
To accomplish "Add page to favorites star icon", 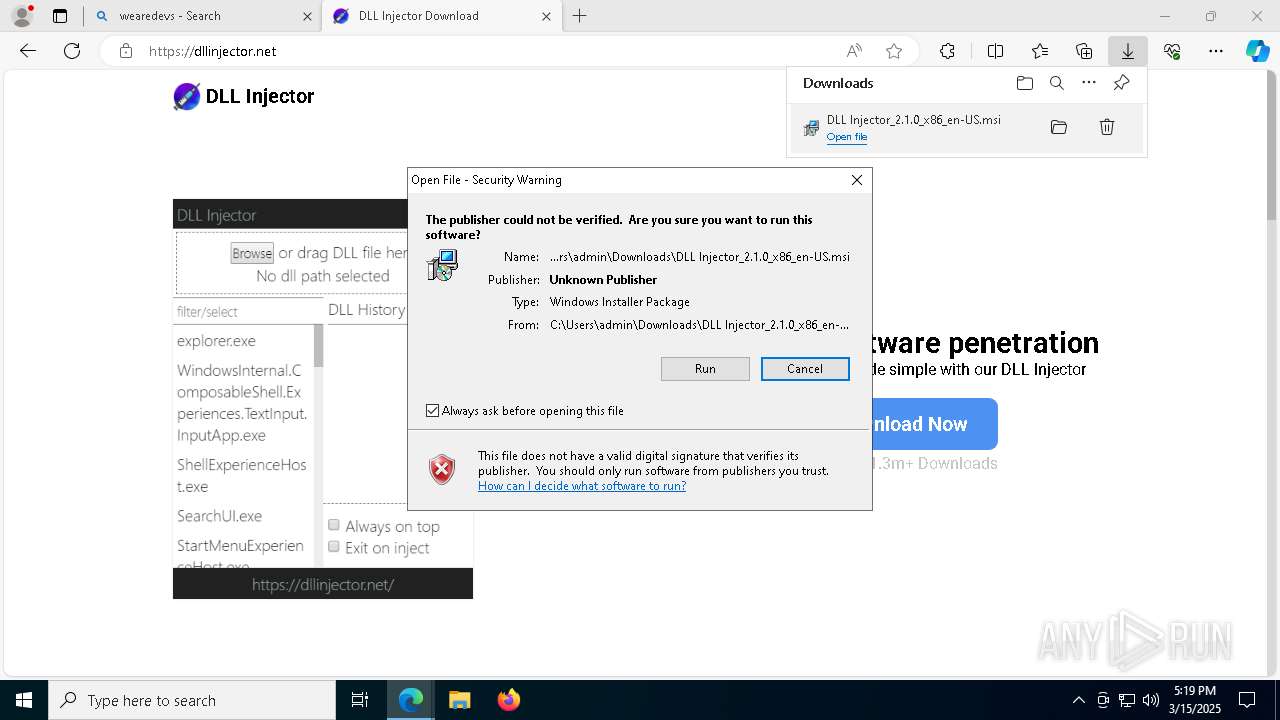I will click(894, 51).
